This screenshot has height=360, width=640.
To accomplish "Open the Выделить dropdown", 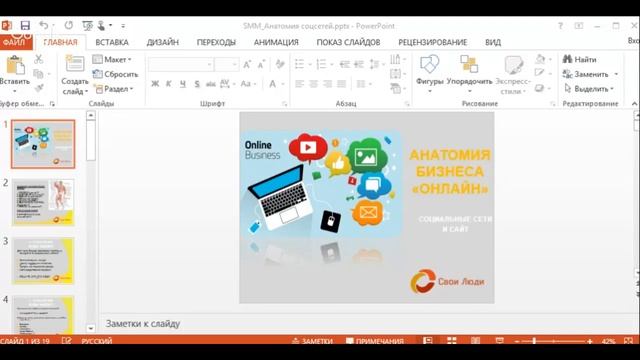I will 589,89.
